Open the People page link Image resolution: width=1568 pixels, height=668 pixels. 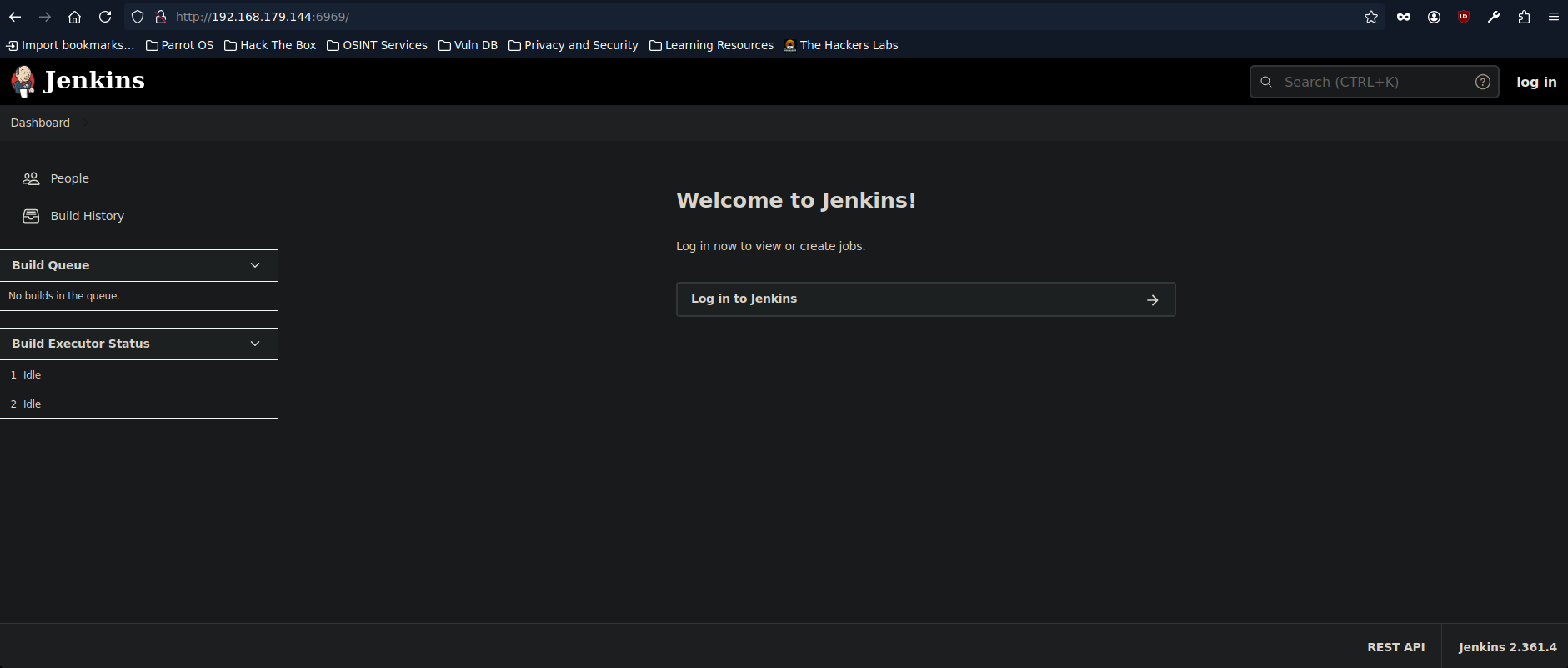[x=69, y=178]
